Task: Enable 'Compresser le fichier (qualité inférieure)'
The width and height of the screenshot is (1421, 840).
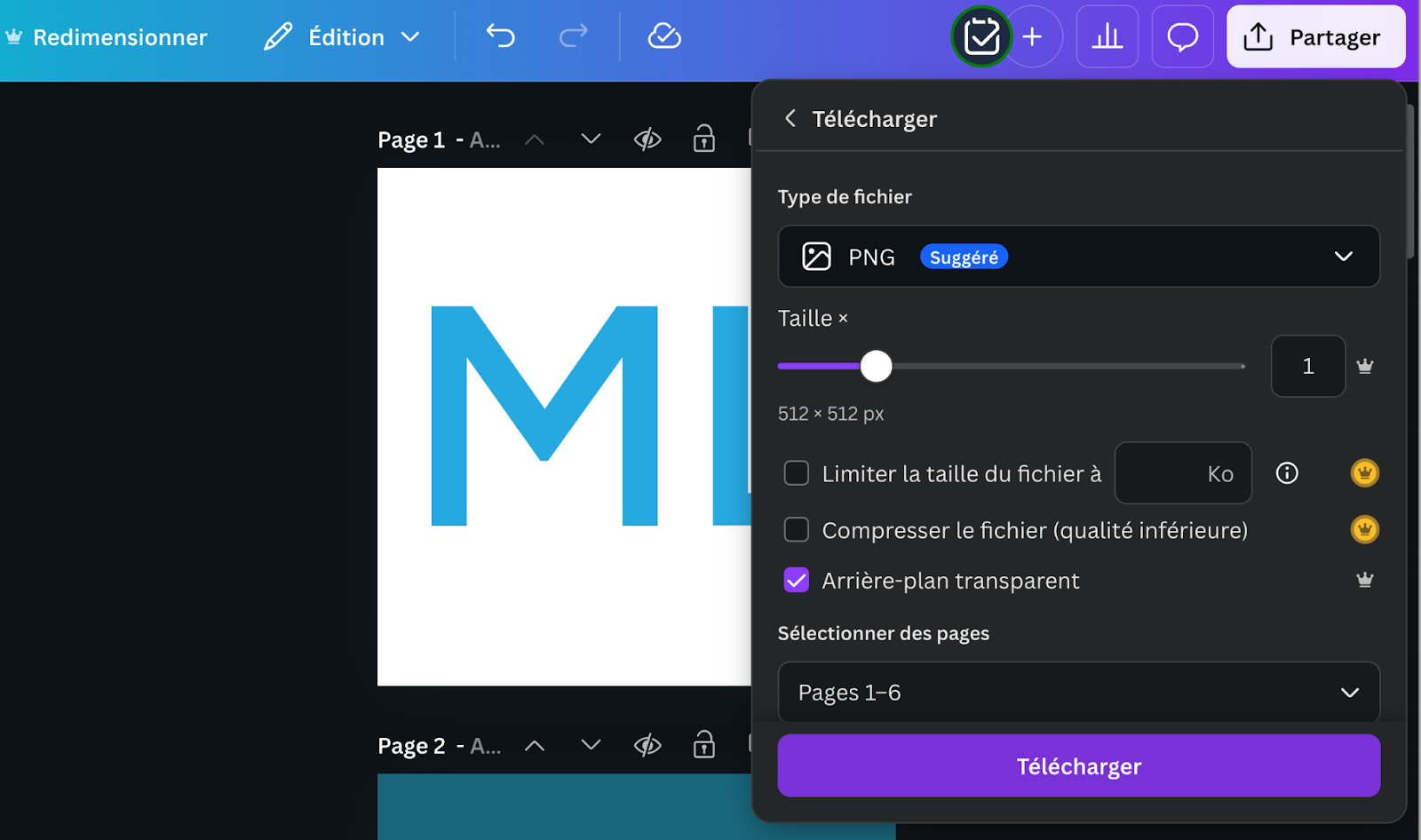Action: pos(796,529)
